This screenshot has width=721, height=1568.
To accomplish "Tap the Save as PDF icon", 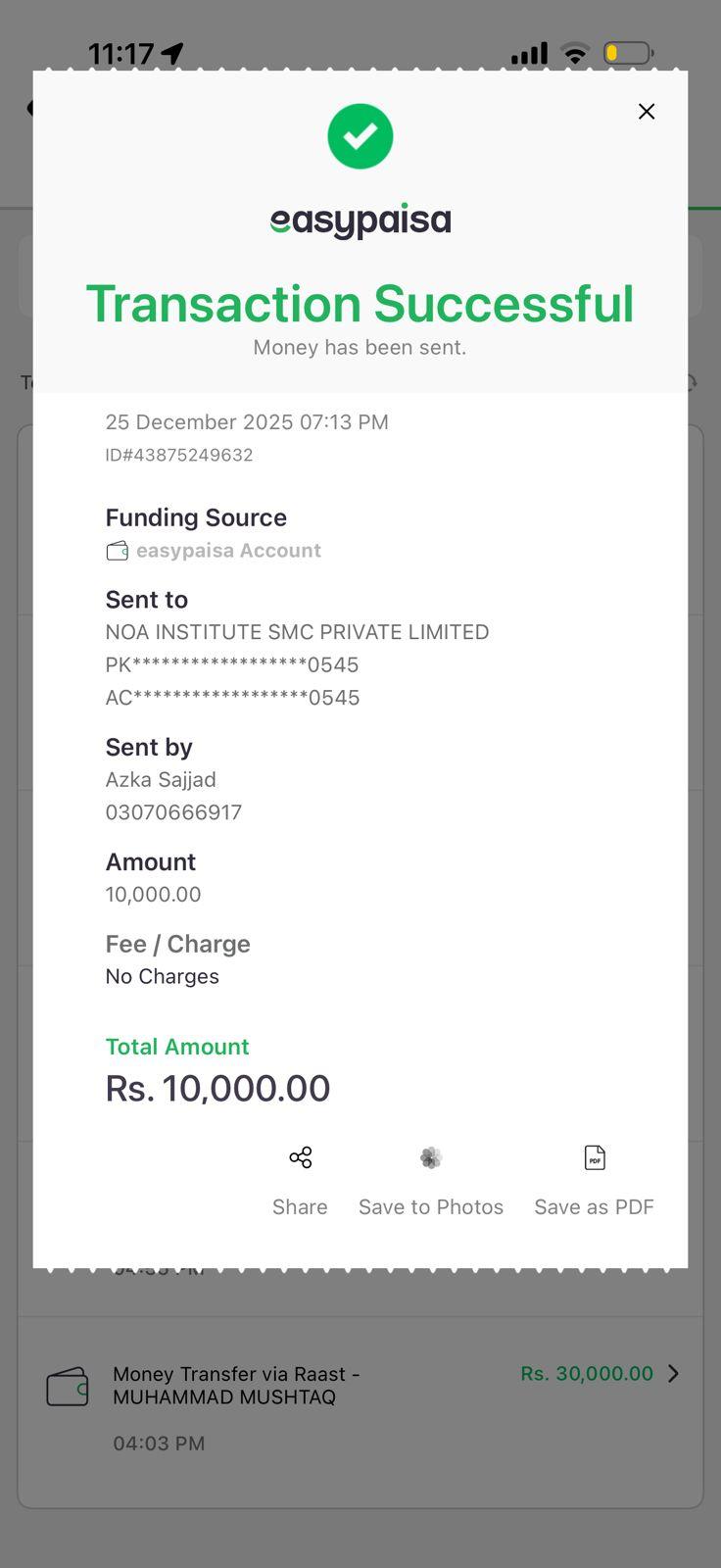I will [x=595, y=1158].
